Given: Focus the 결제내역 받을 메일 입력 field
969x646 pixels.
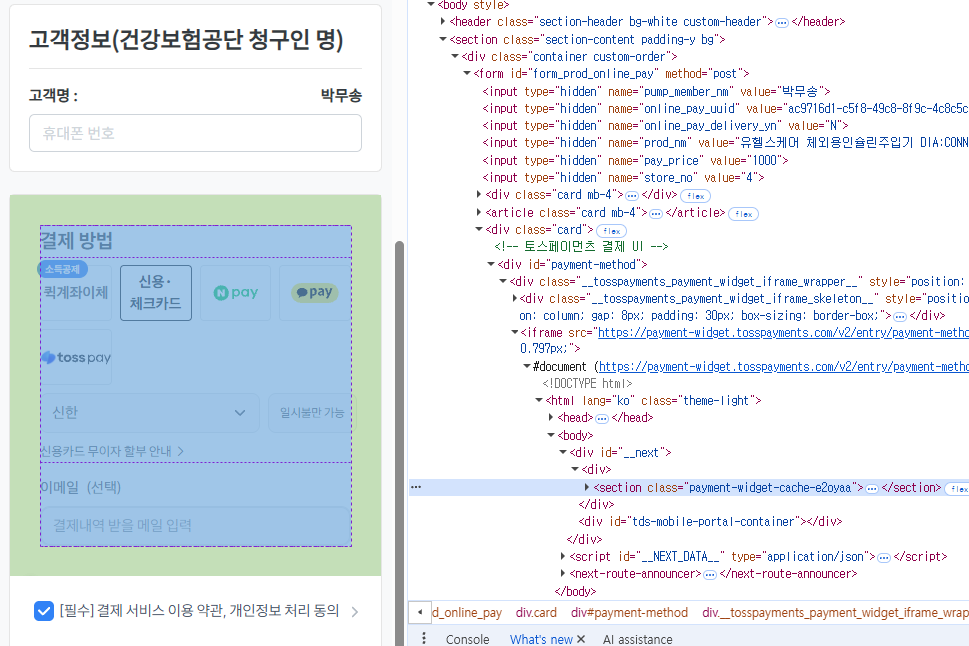Looking at the screenshot, I should [x=195, y=525].
